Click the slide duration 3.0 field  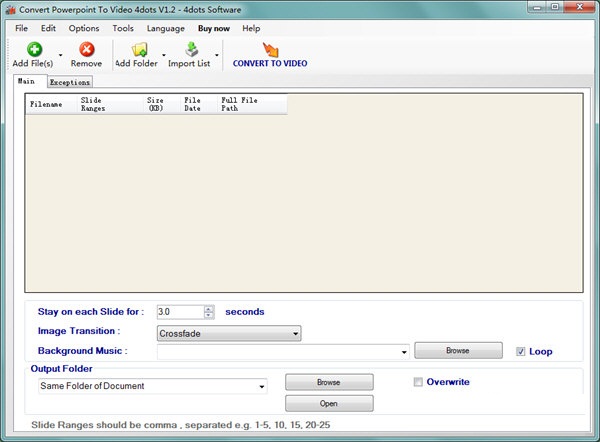pyautogui.click(x=181, y=312)
